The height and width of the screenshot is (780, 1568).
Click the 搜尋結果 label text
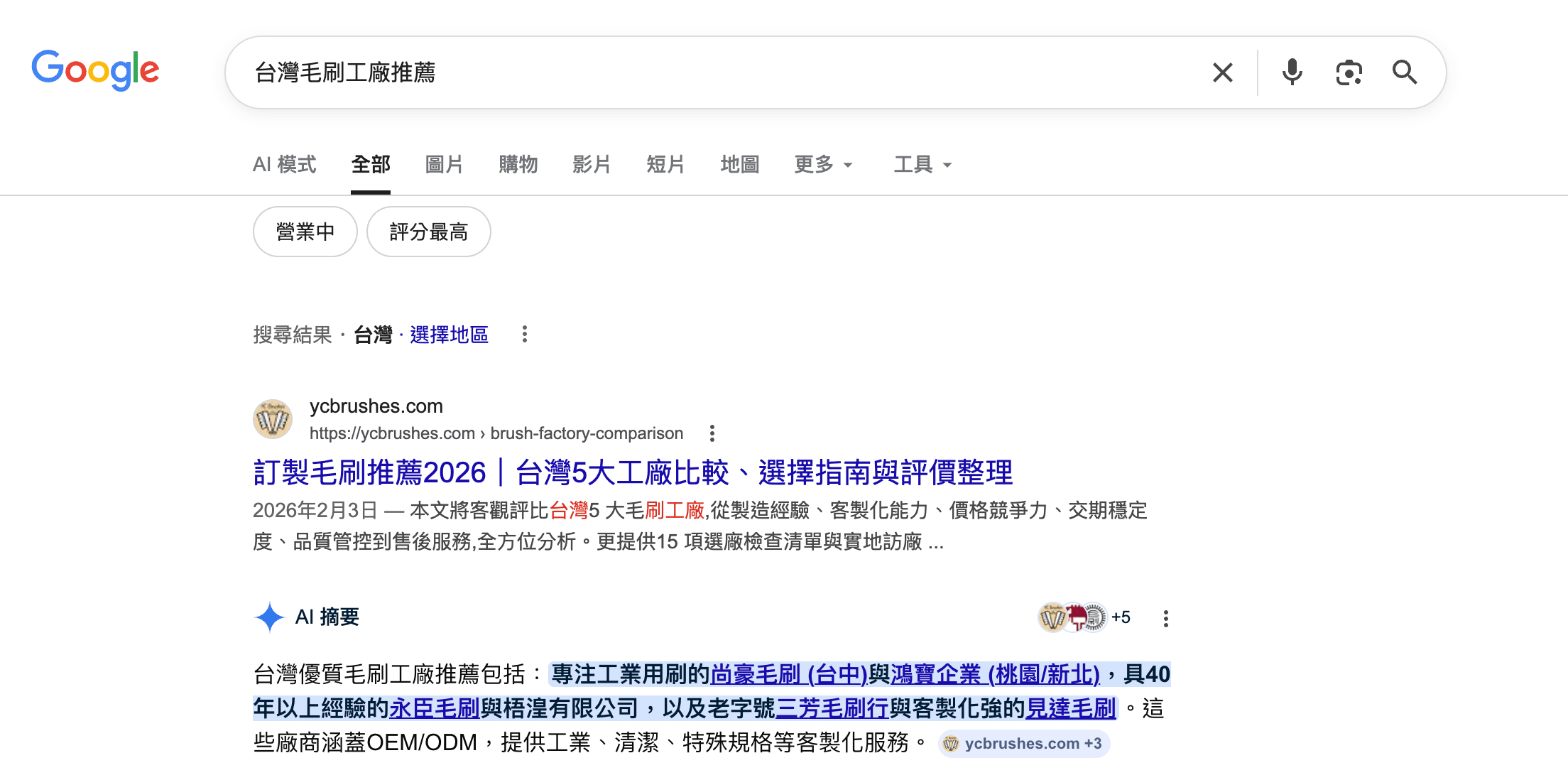293,335
